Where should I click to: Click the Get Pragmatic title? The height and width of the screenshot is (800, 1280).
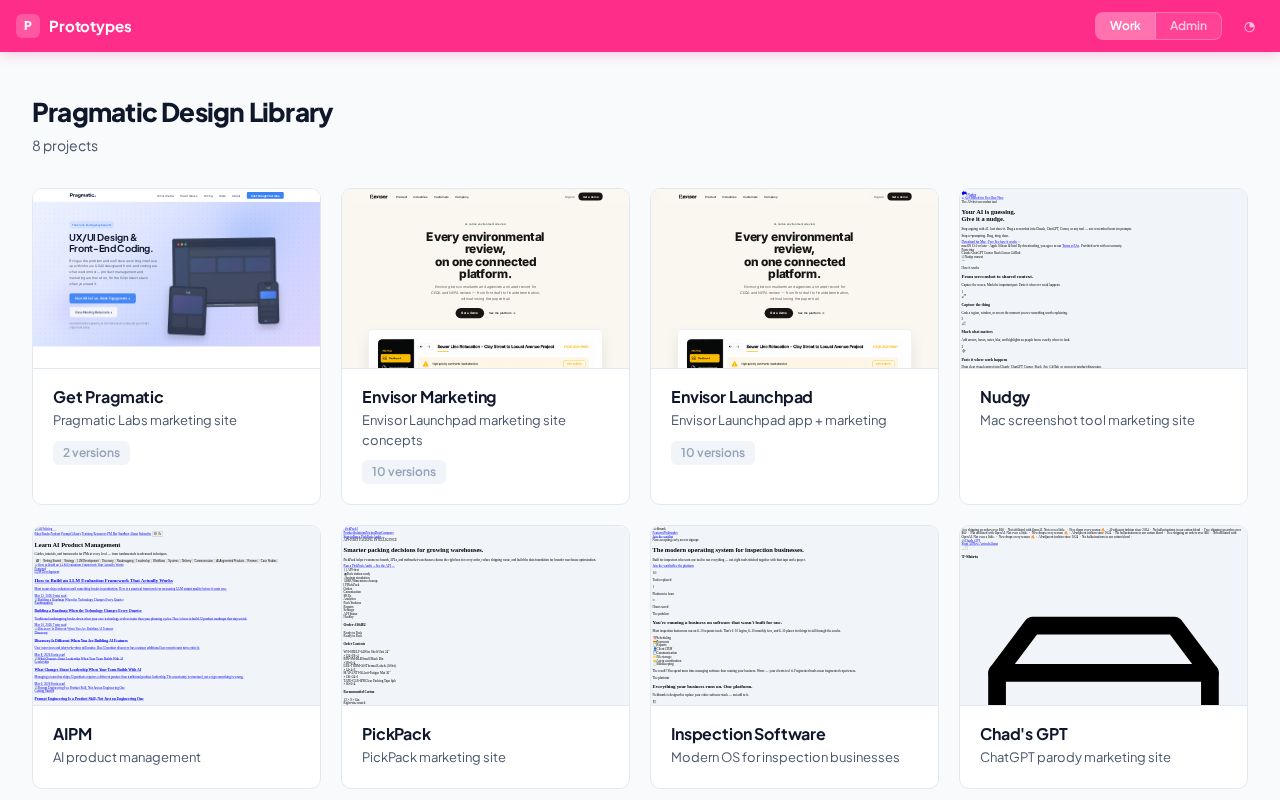pyautogui.click(x=108, y=397)
